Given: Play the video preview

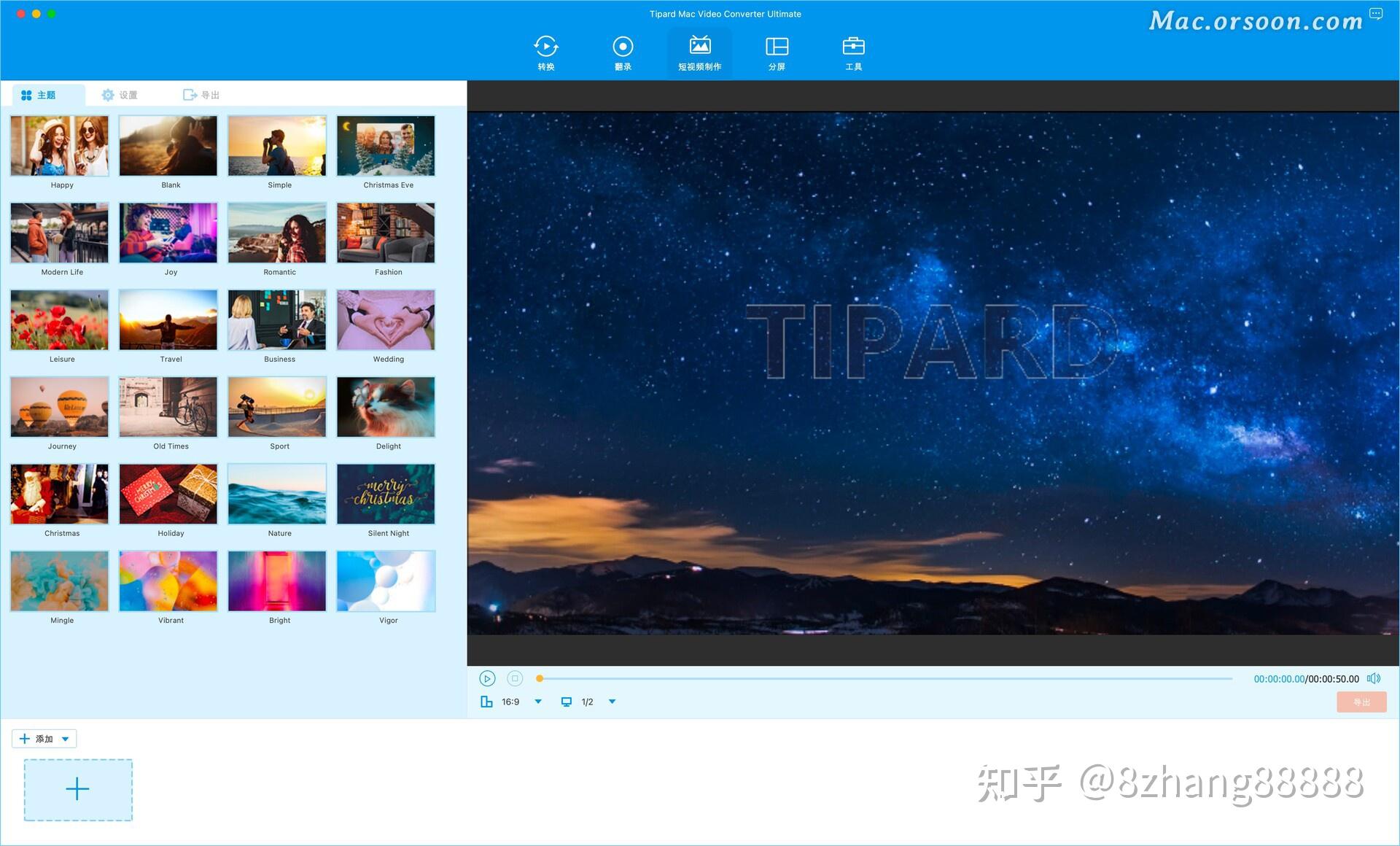Looking at the screenshot, I should pyautogui.click(x=487, y=678).
